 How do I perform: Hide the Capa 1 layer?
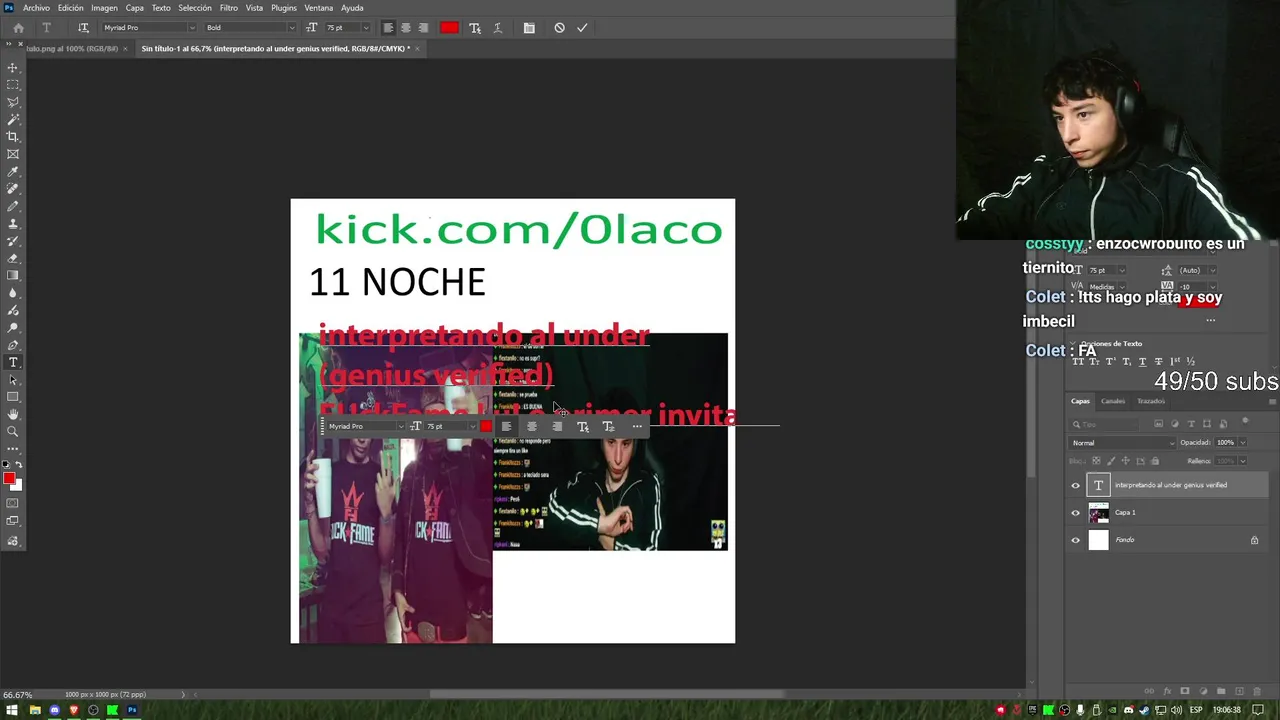[1076, 513]
